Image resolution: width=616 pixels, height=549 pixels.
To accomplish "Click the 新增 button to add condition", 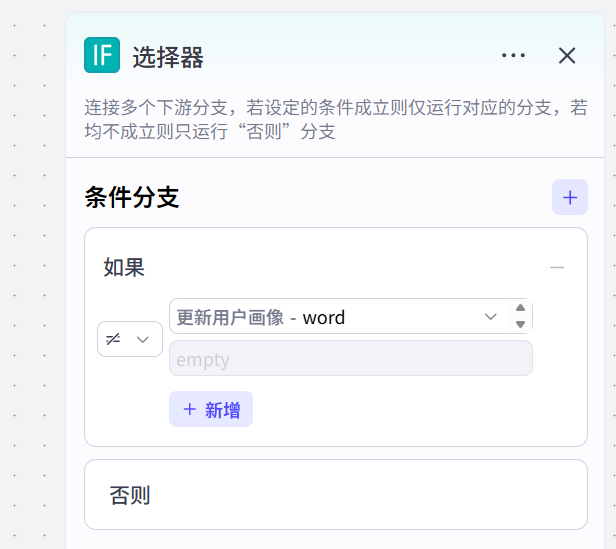I will [211, 409].
